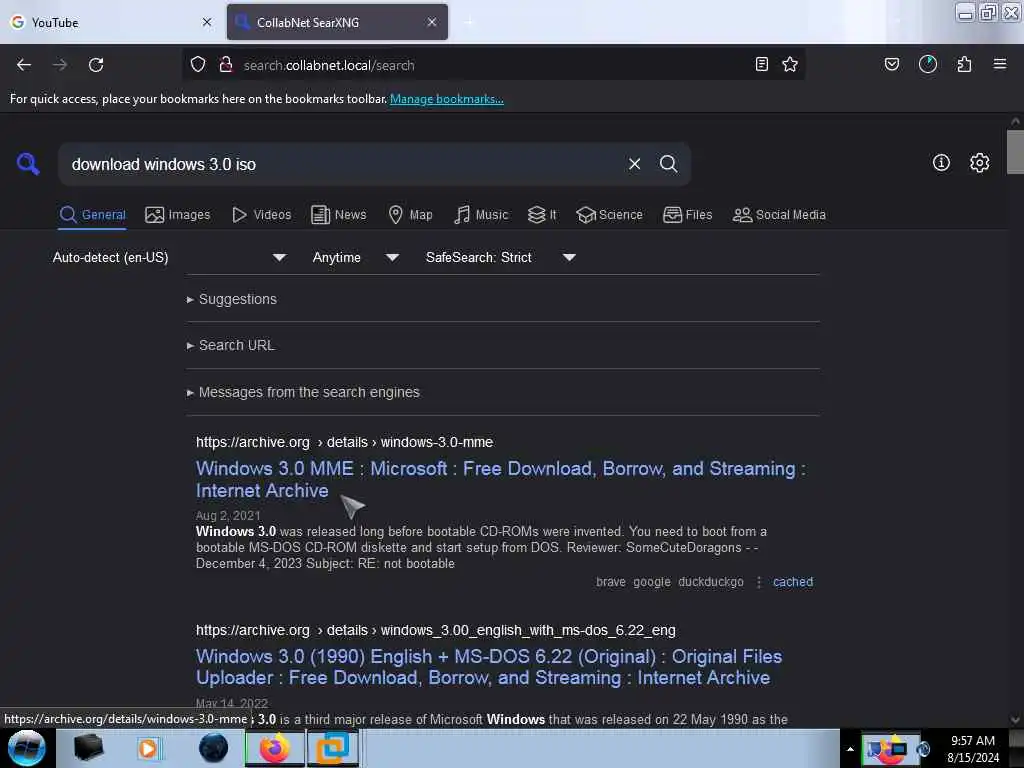The image size is (1024, 768).
Task: Open the Auto-detect language dropdown
Action: click(169, 257)
